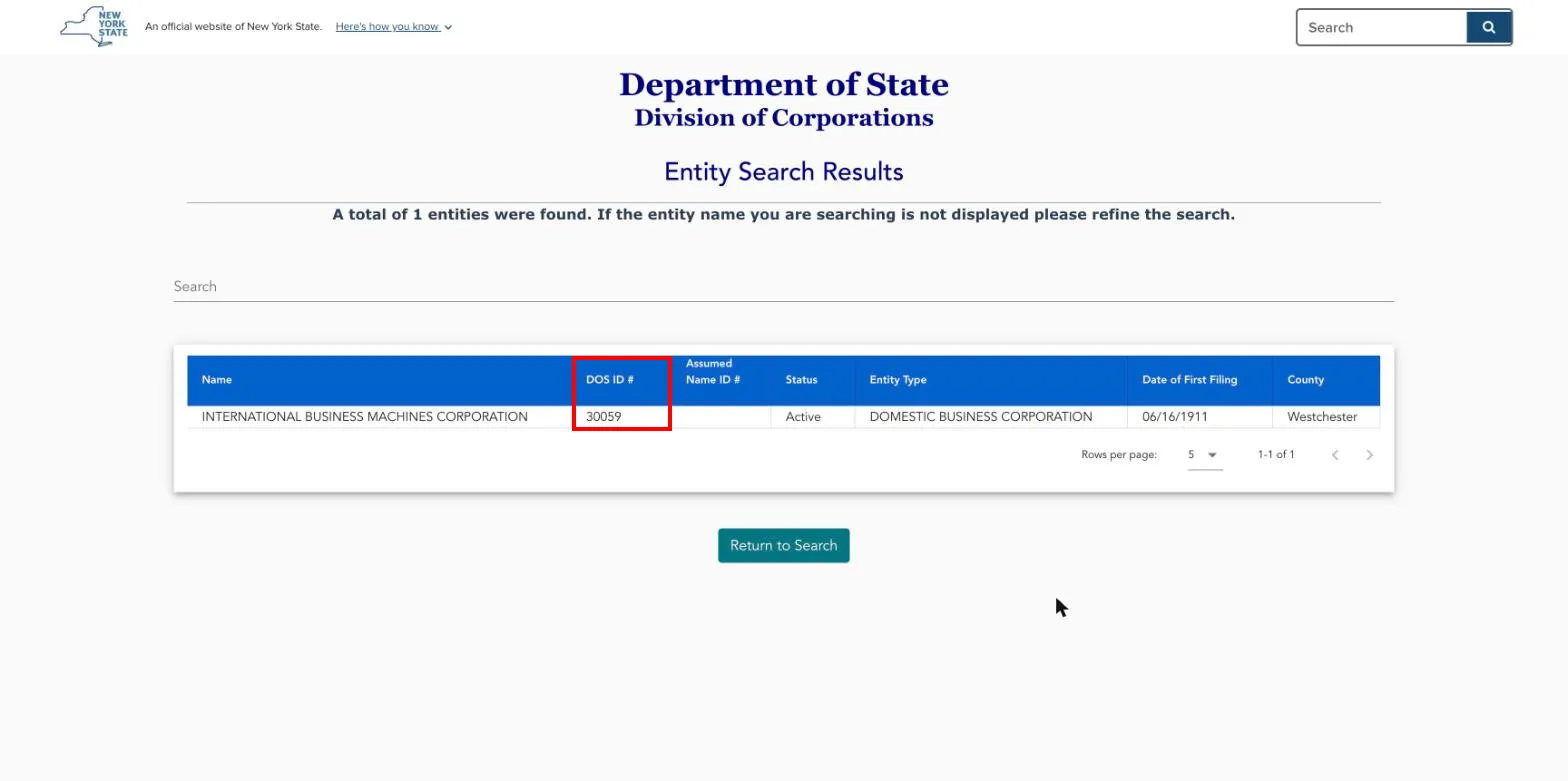Open INTERNATIONAL BUSINESS MACHINES CORPORATION entity

point(365,417)
